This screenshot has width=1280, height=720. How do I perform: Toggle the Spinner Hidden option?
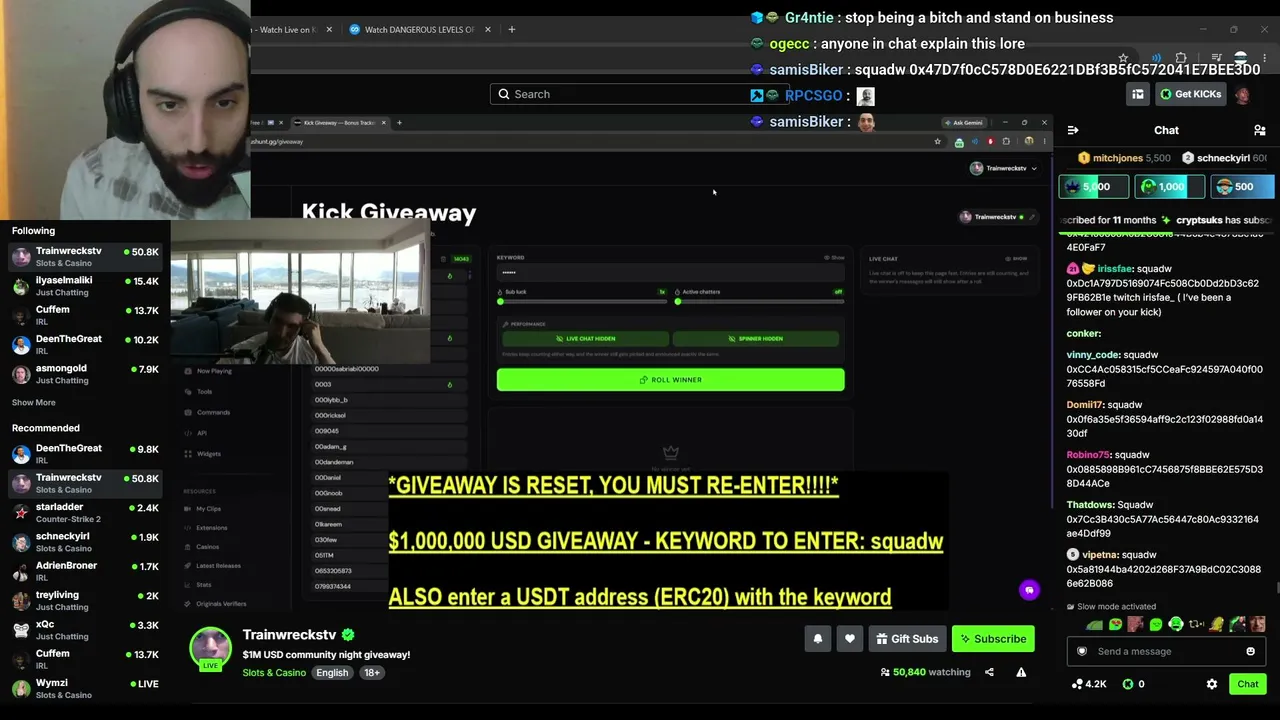756,339
